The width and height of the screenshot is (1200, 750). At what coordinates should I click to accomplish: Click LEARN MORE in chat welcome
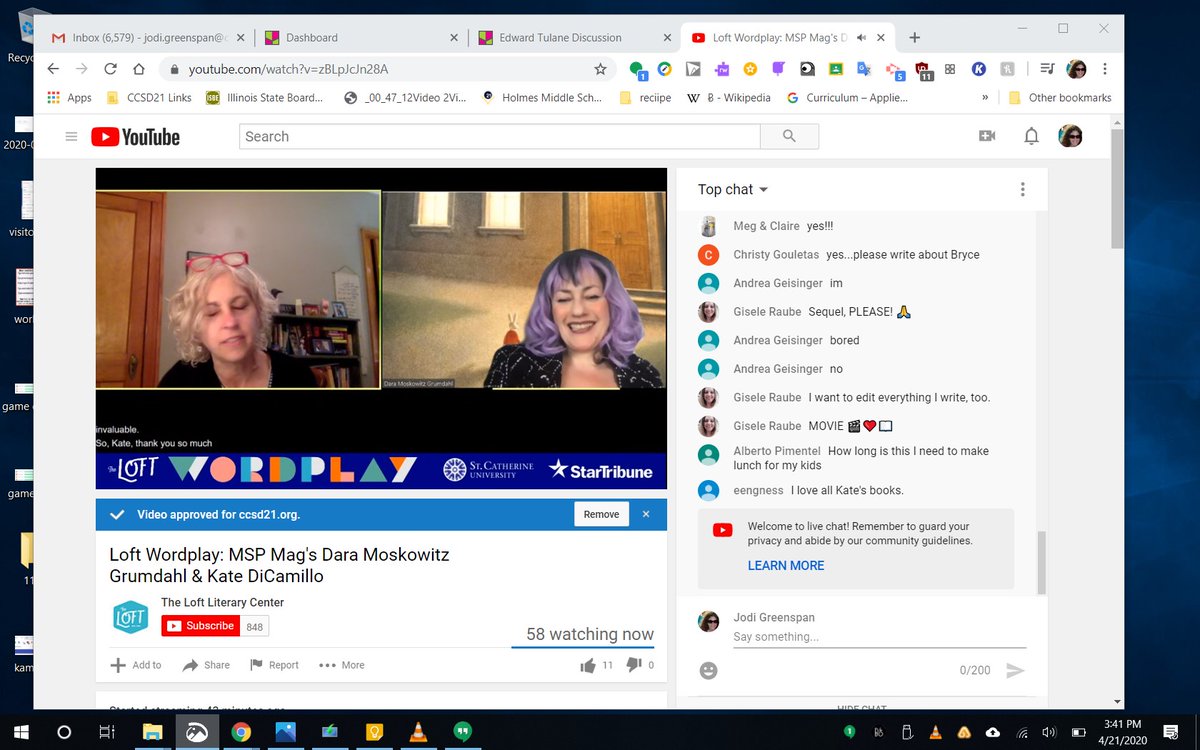pos(786,565)
